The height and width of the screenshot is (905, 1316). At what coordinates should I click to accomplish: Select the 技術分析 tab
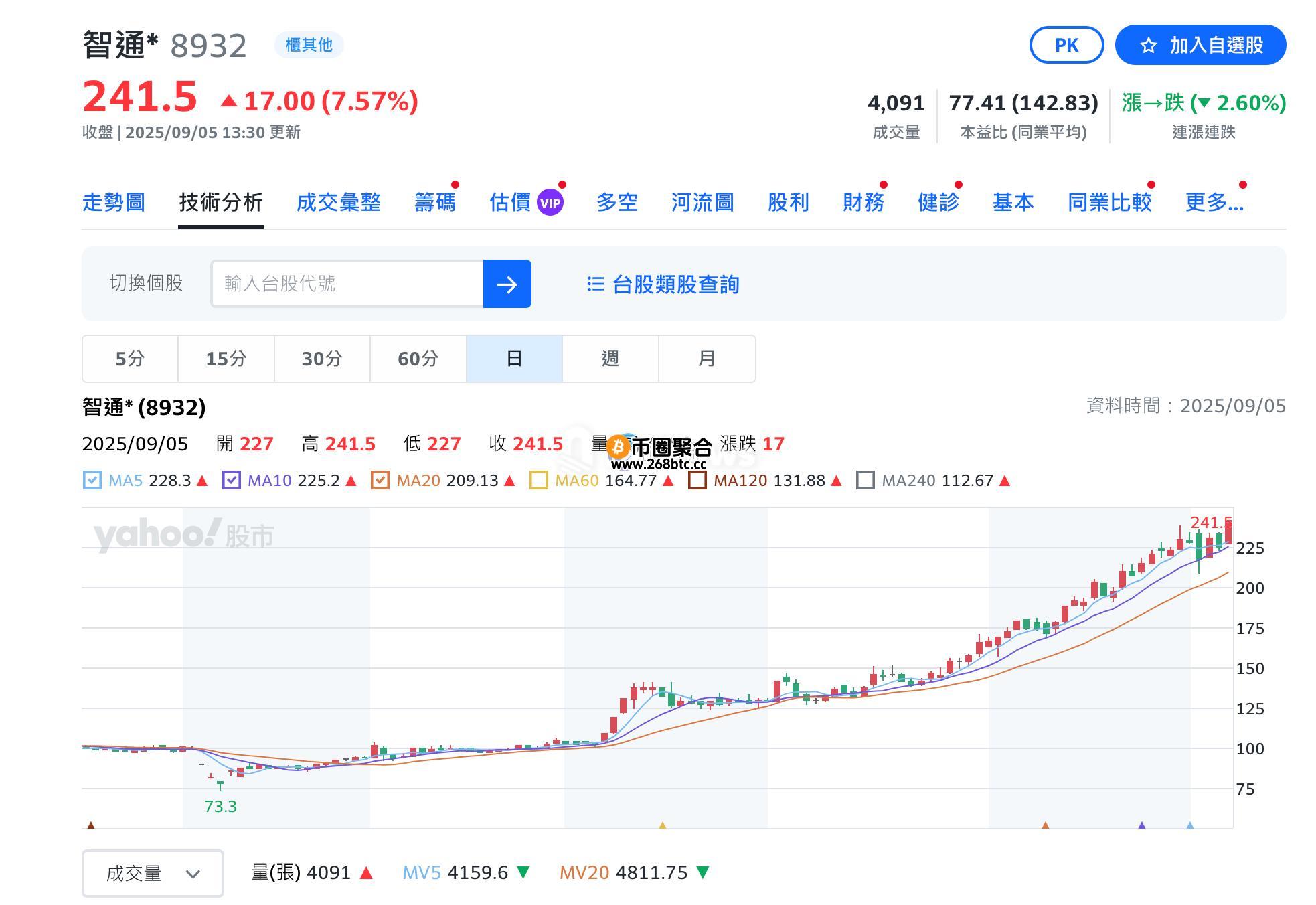pos(221,201)
